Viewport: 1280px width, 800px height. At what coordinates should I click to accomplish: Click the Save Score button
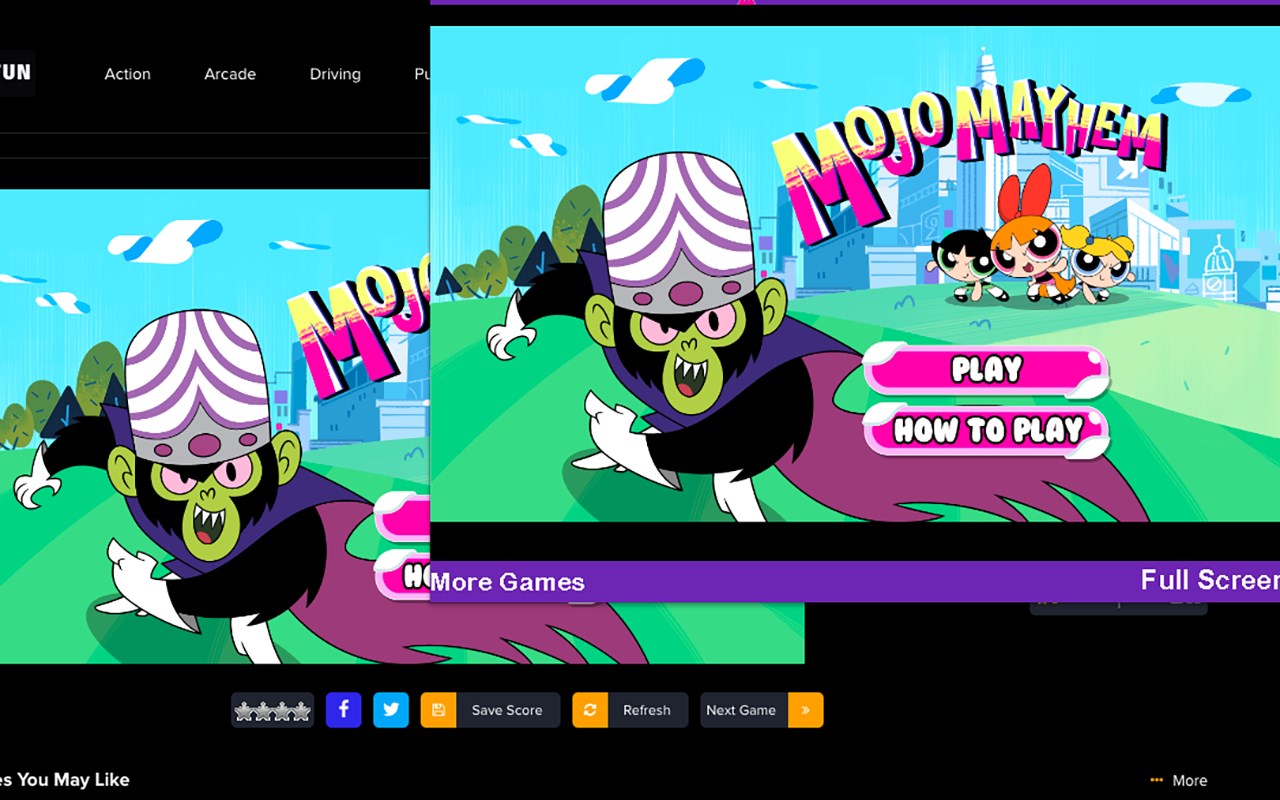(490, 710)
